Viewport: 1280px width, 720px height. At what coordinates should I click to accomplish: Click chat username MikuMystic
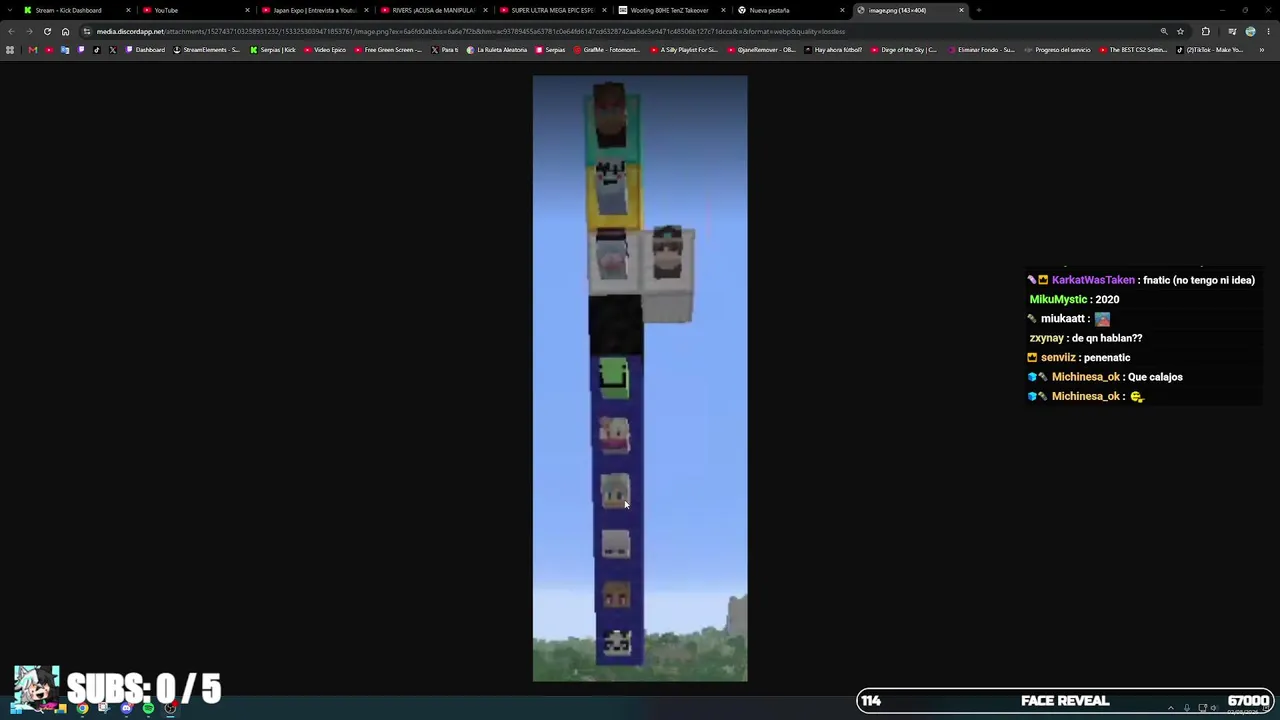click(1058, 299)
